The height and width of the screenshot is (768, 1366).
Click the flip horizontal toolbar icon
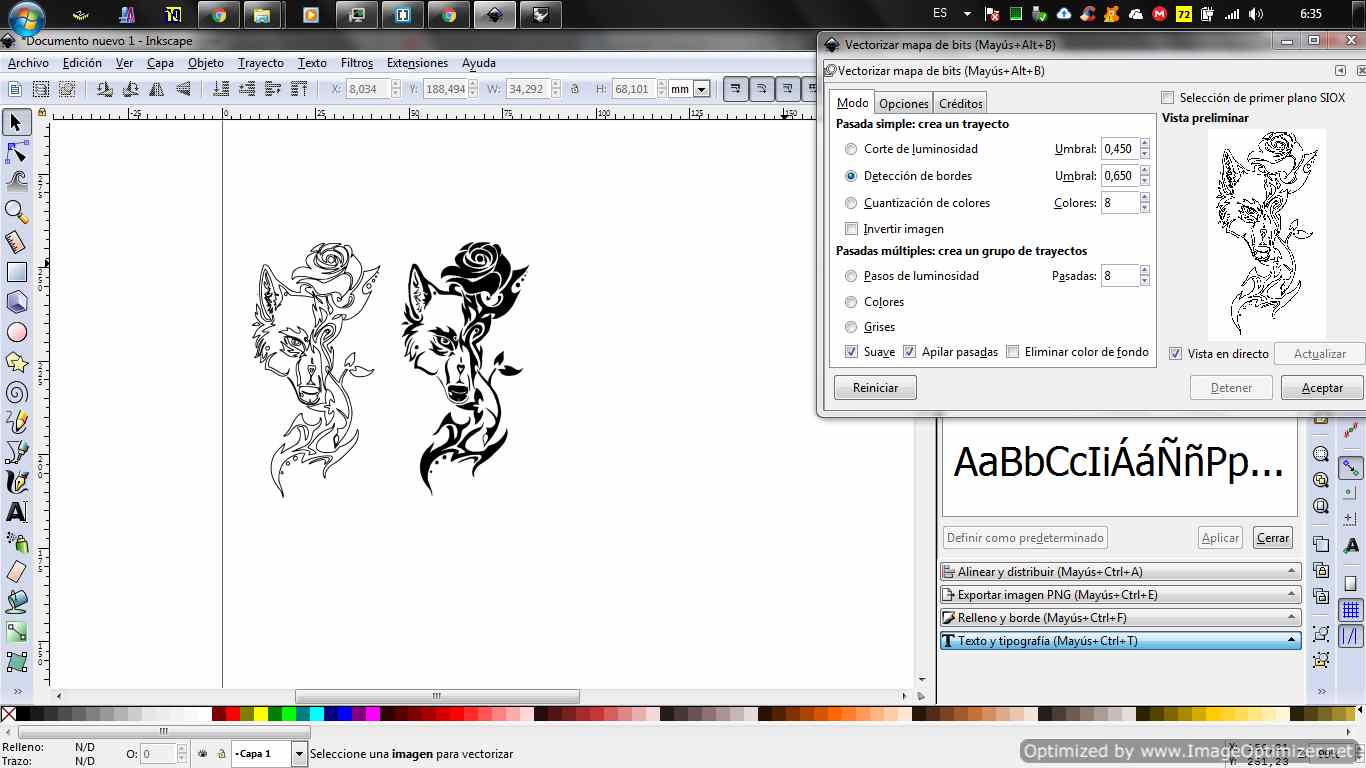click(x=157, y=89)
